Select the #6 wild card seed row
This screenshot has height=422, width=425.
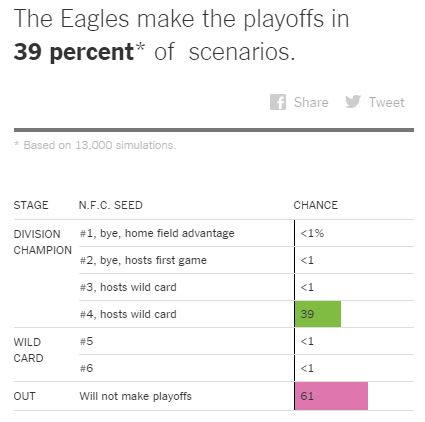(247, 368)
